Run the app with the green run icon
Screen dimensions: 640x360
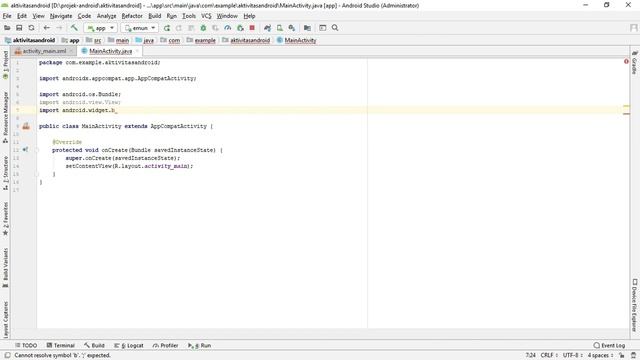[x=167, y=28]
